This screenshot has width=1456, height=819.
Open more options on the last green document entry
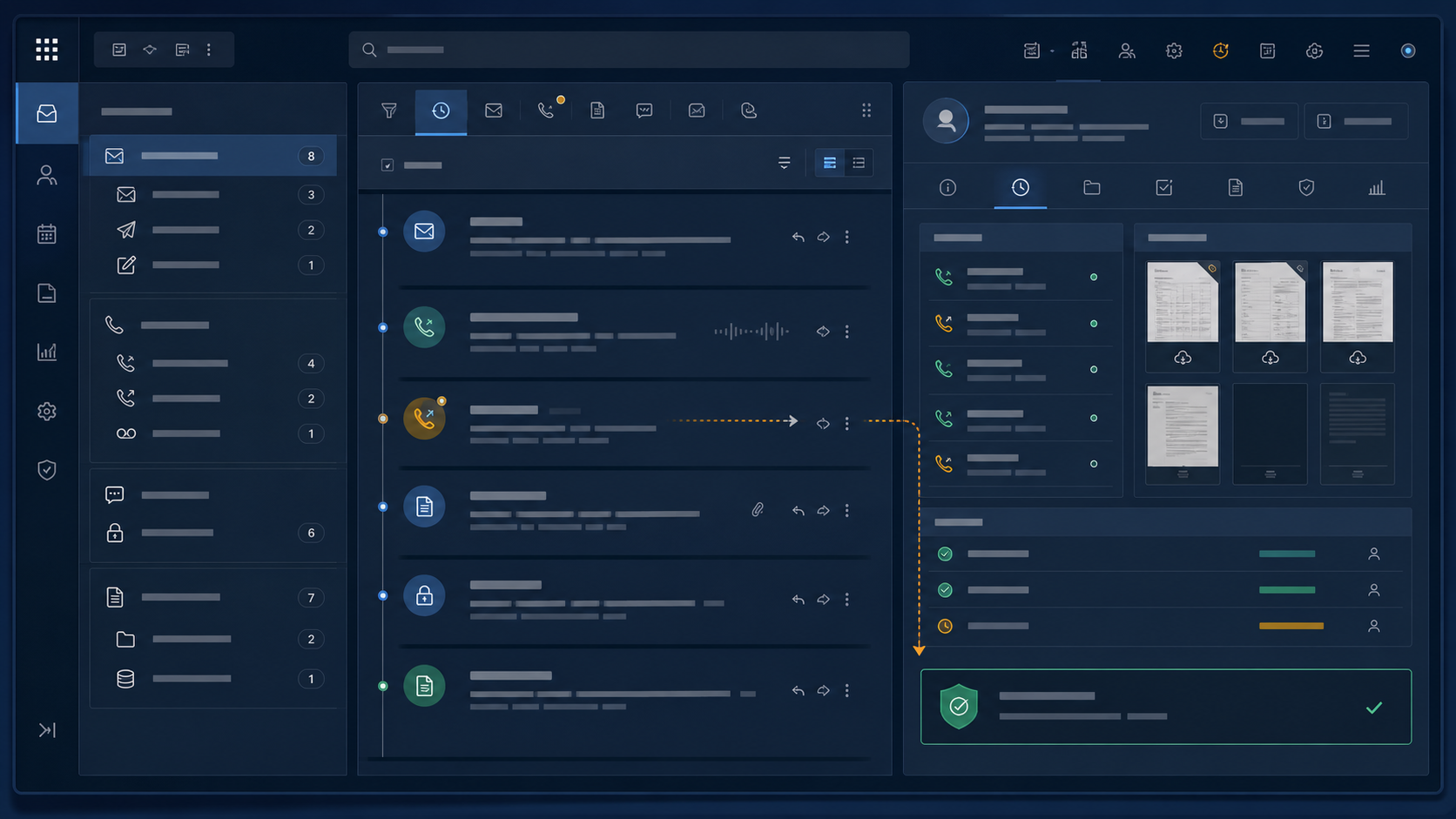pos(847,690)
